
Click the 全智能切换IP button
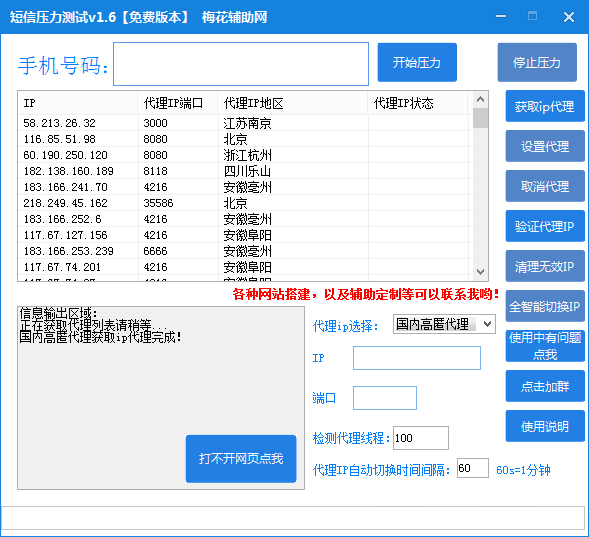(545, 306)
